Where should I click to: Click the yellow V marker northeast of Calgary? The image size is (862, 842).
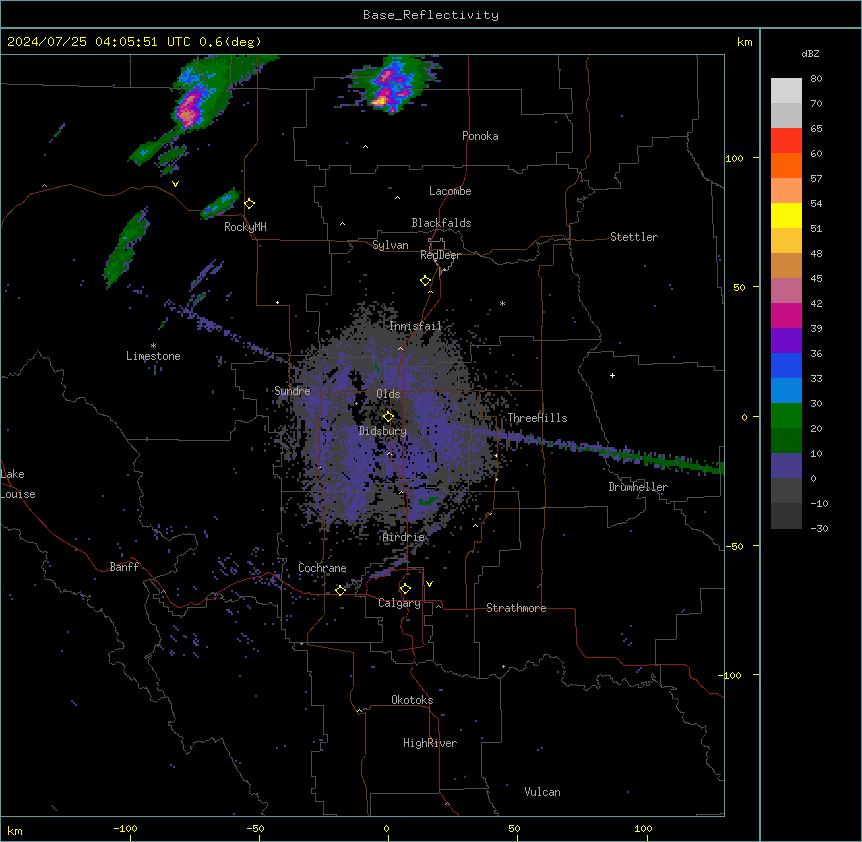429,584
